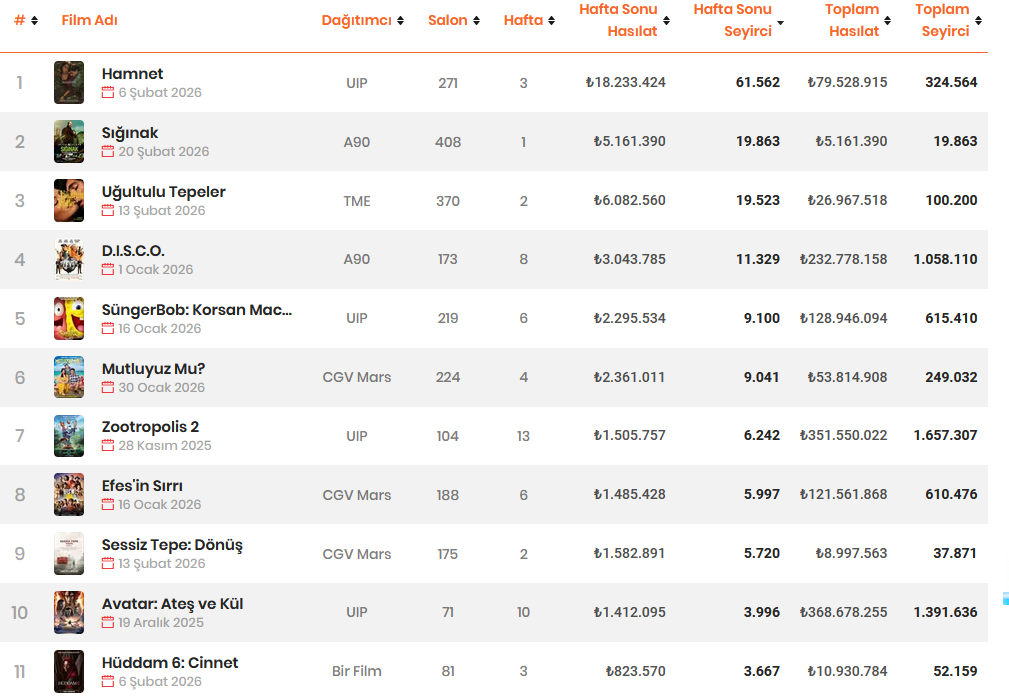Select the Film Adı column header
The width and height of the screenshot is (1009, 696).
tap(89, 21)
